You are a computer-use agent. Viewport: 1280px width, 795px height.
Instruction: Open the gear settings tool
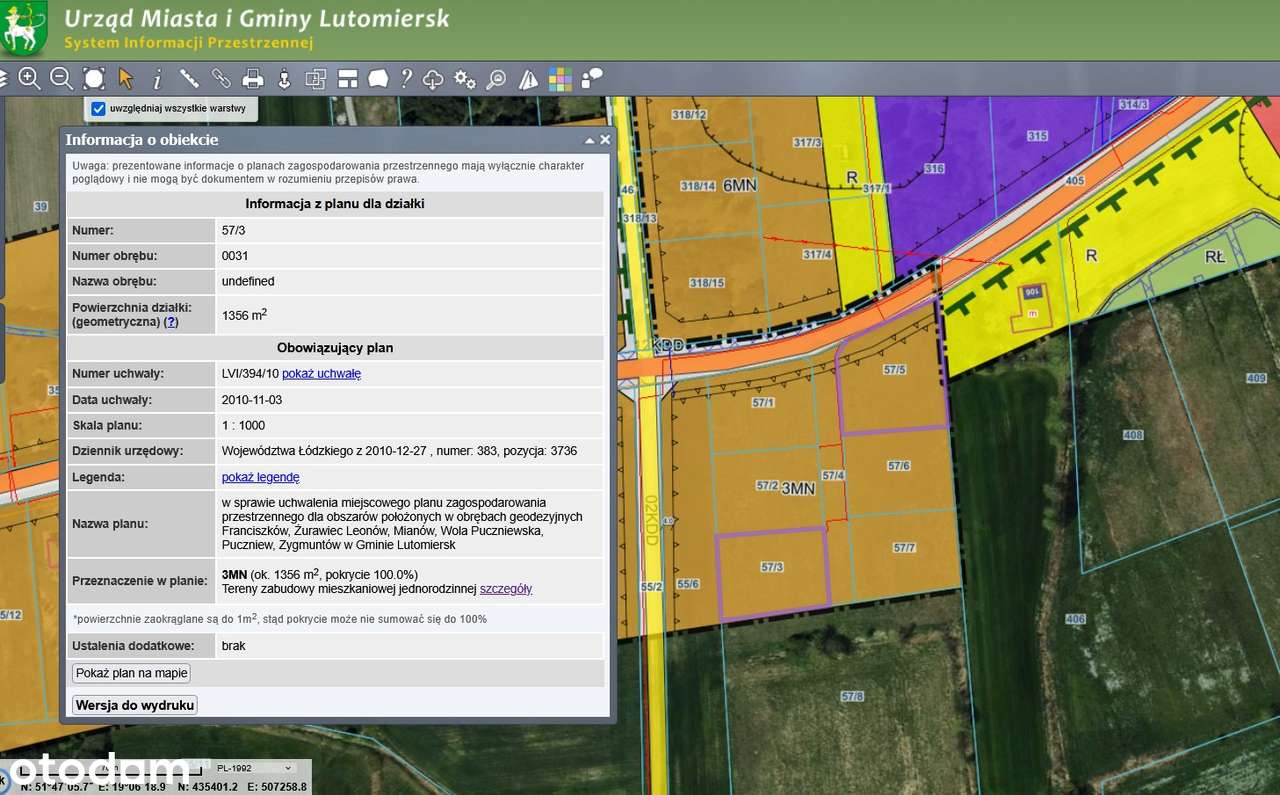[x=465, y=78]
